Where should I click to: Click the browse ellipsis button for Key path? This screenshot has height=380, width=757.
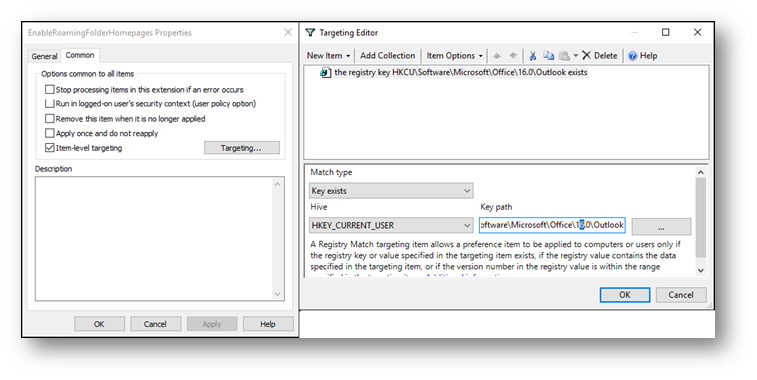[661, 226]
